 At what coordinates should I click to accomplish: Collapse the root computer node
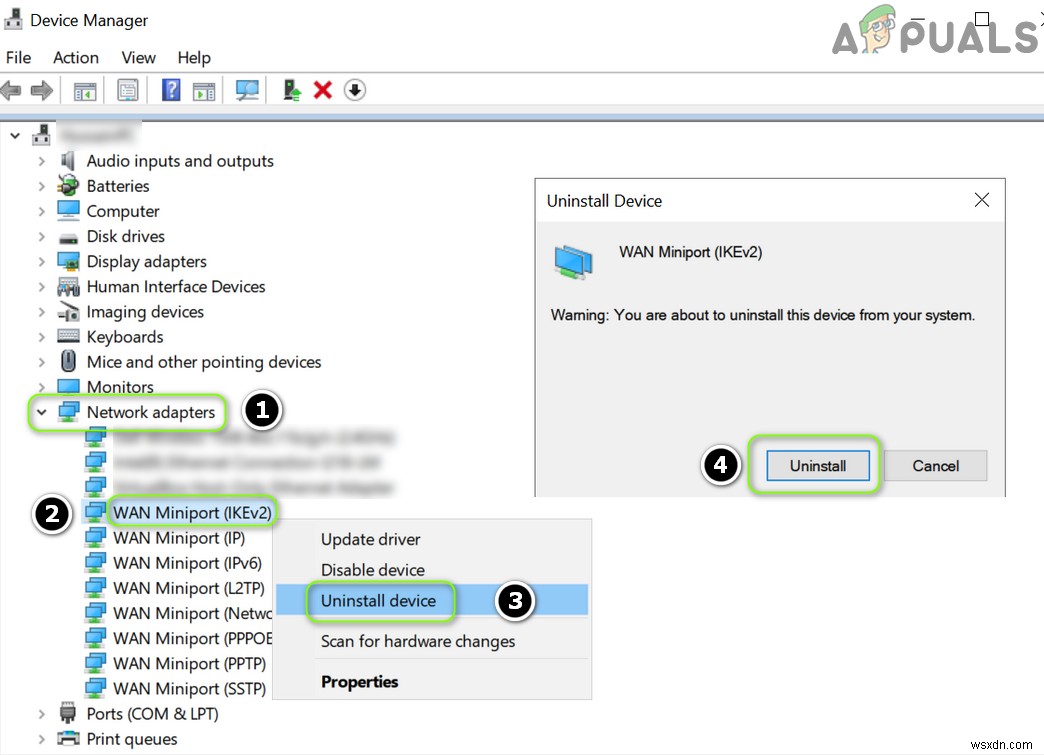click(x=15, y=136)
